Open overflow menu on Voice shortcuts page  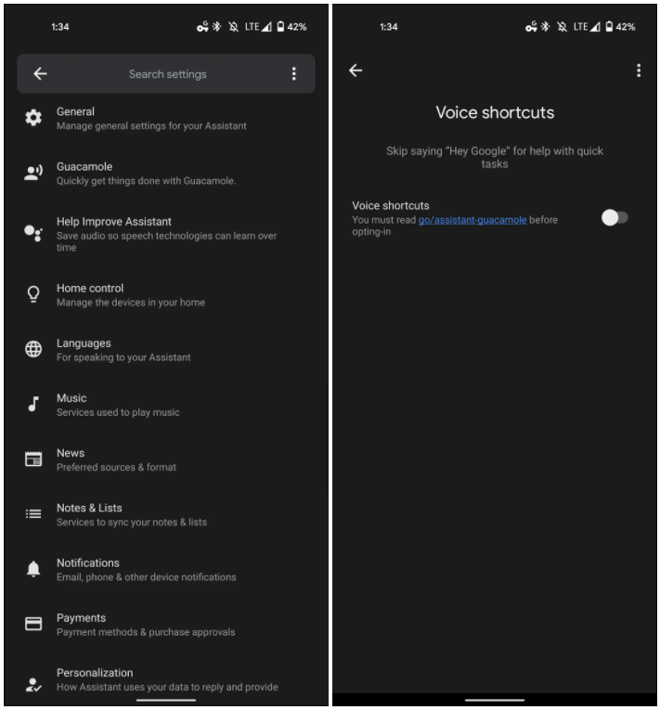point(638,71)
